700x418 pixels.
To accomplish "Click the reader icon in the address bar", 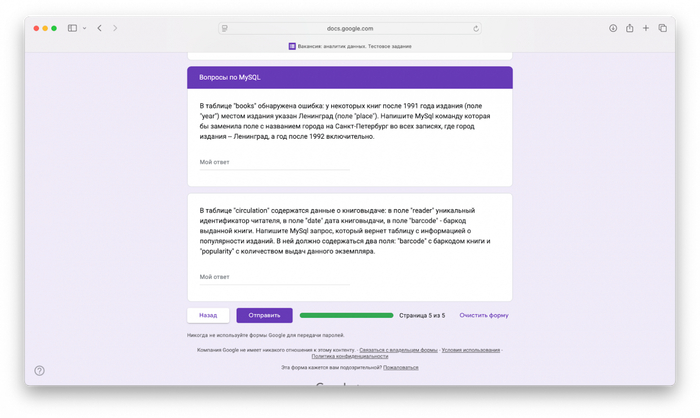I will (x=225, y=28).
